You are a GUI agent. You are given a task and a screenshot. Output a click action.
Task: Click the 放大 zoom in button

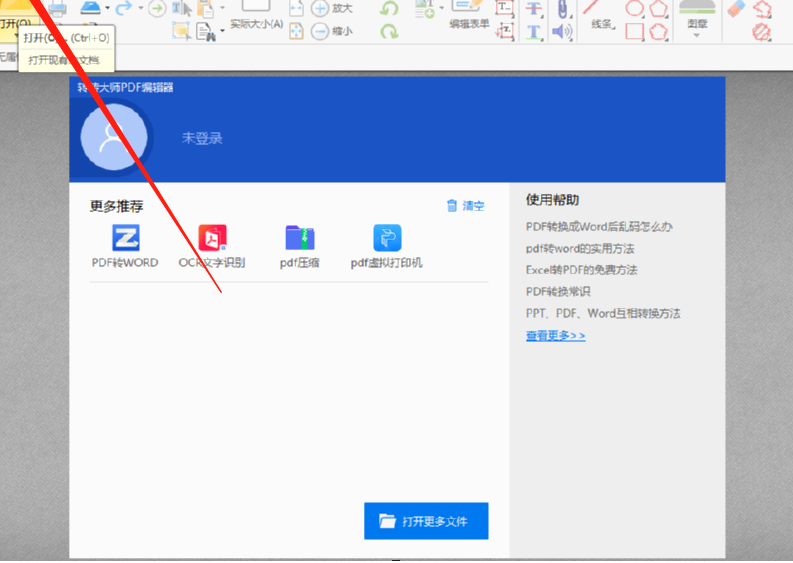coord(332,8)
